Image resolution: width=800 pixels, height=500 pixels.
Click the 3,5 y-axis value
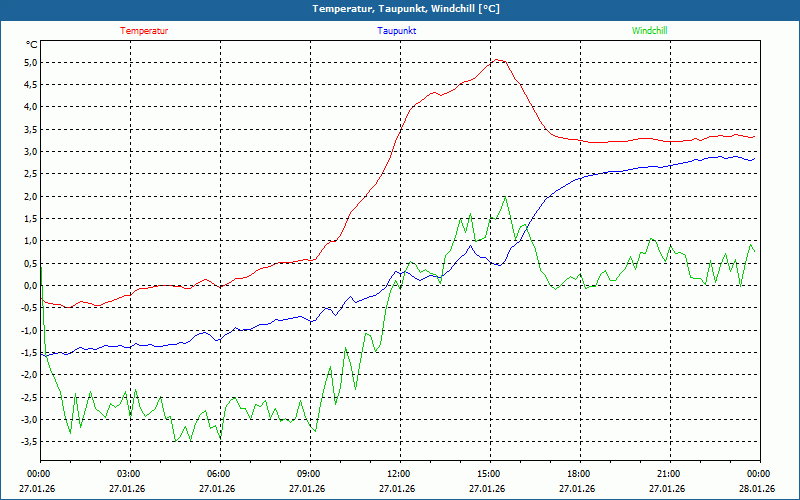tap(31, 130)
